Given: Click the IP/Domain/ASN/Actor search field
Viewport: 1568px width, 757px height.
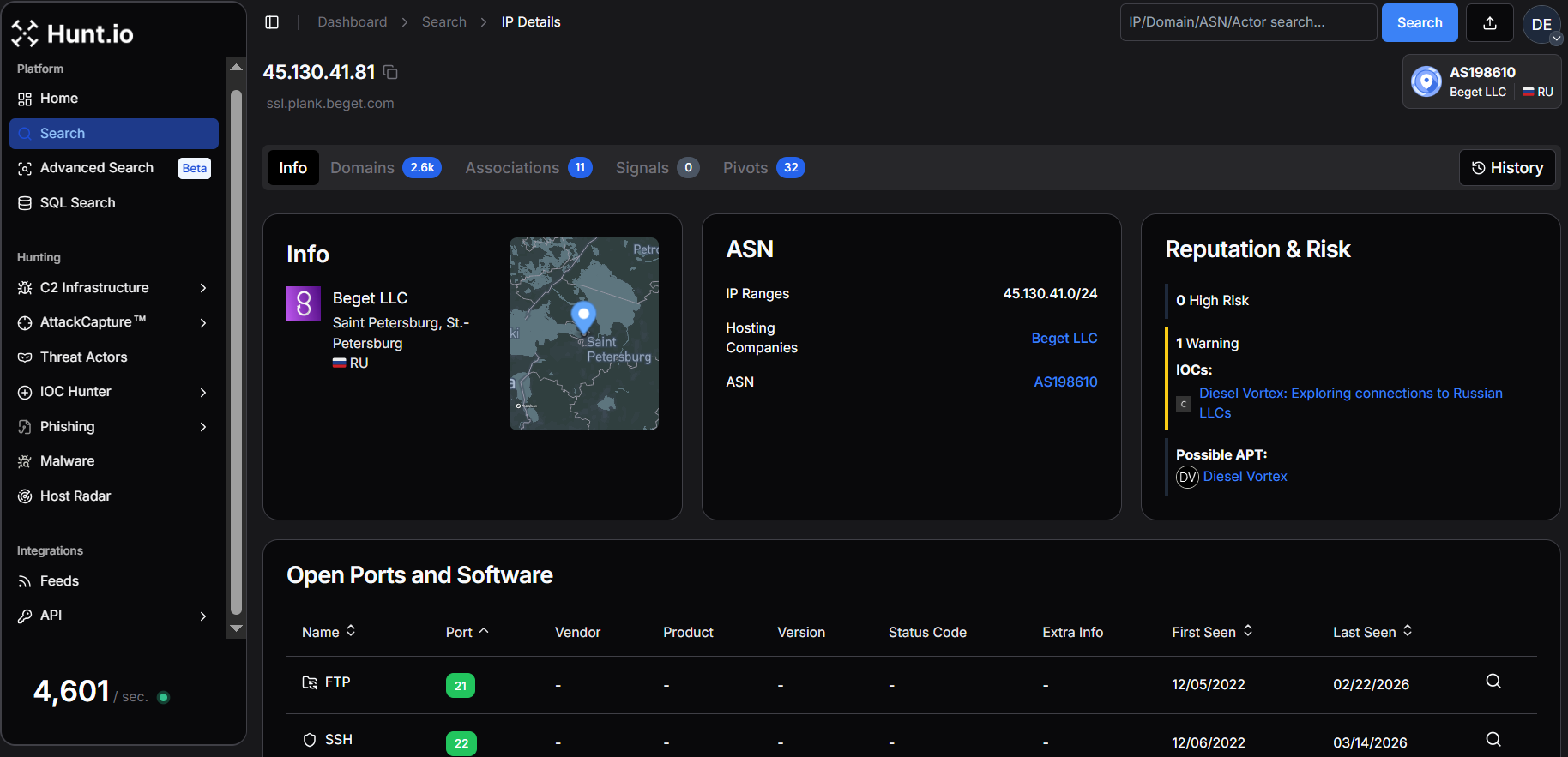Looking at the screenshot, I should [x=1247, y=22].
